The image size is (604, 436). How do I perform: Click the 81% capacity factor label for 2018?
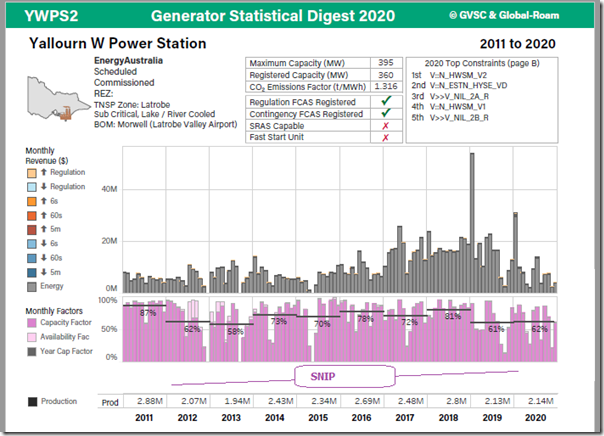click(x=453, y=316)
